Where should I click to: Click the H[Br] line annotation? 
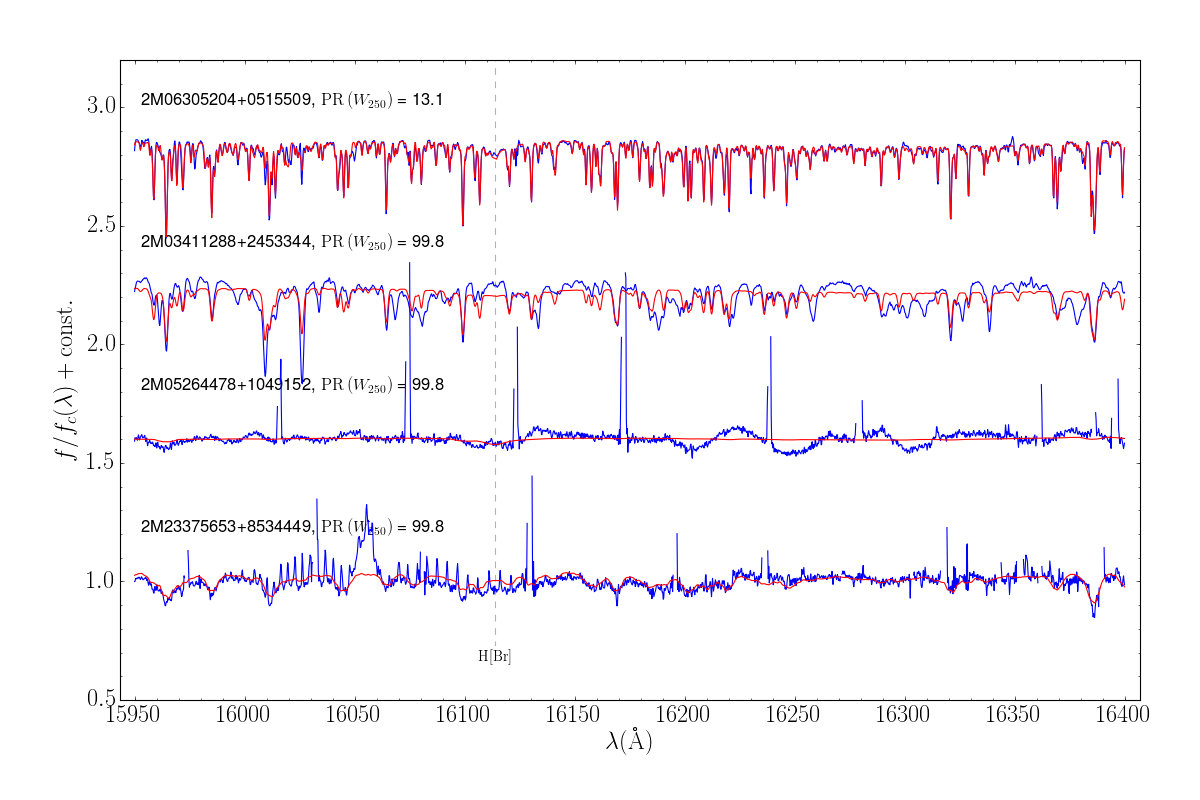point(495,656)
